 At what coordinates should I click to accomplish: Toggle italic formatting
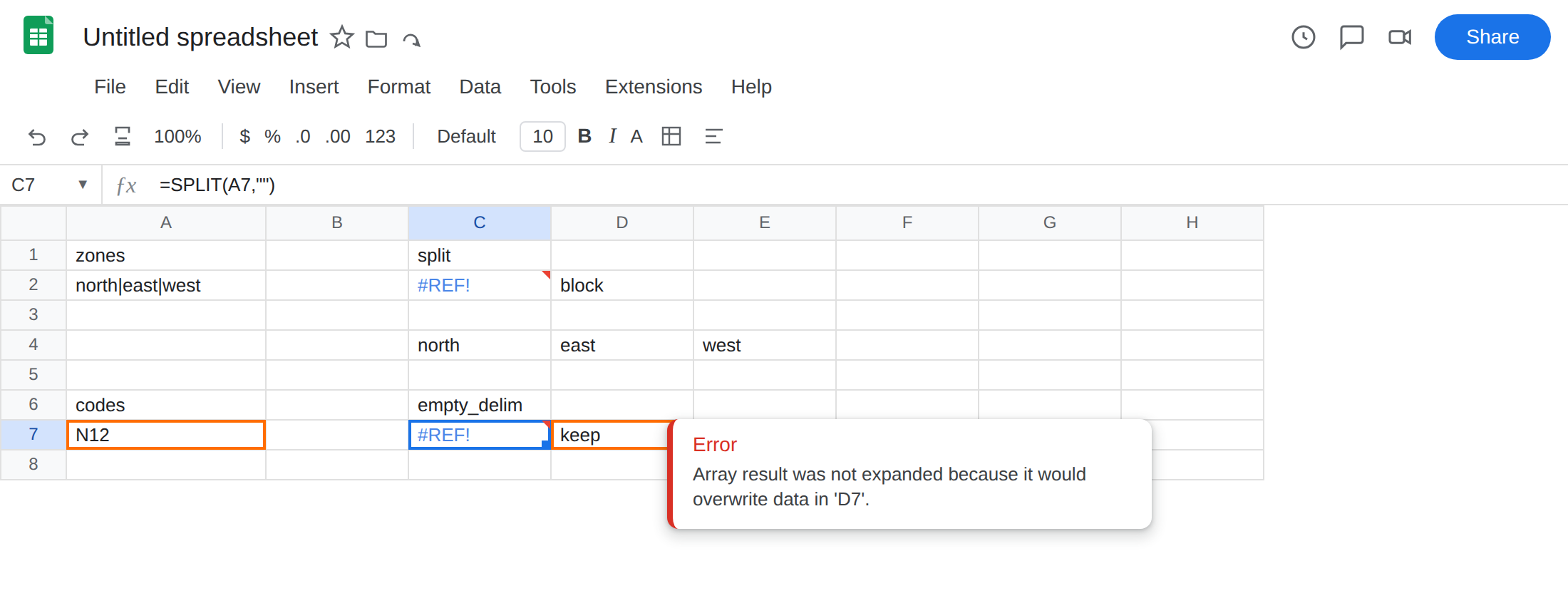[612, 136]
